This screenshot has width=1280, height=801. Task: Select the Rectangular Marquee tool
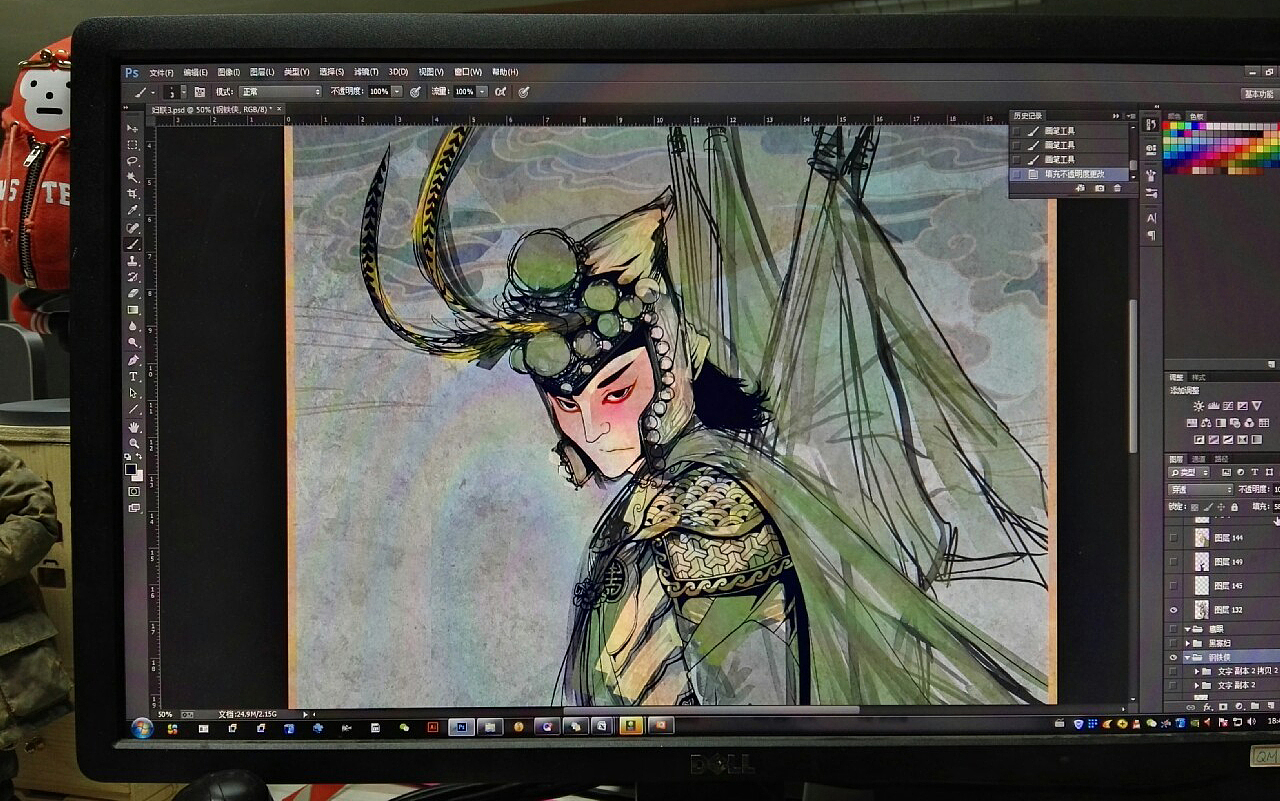(x=132, y=145)
